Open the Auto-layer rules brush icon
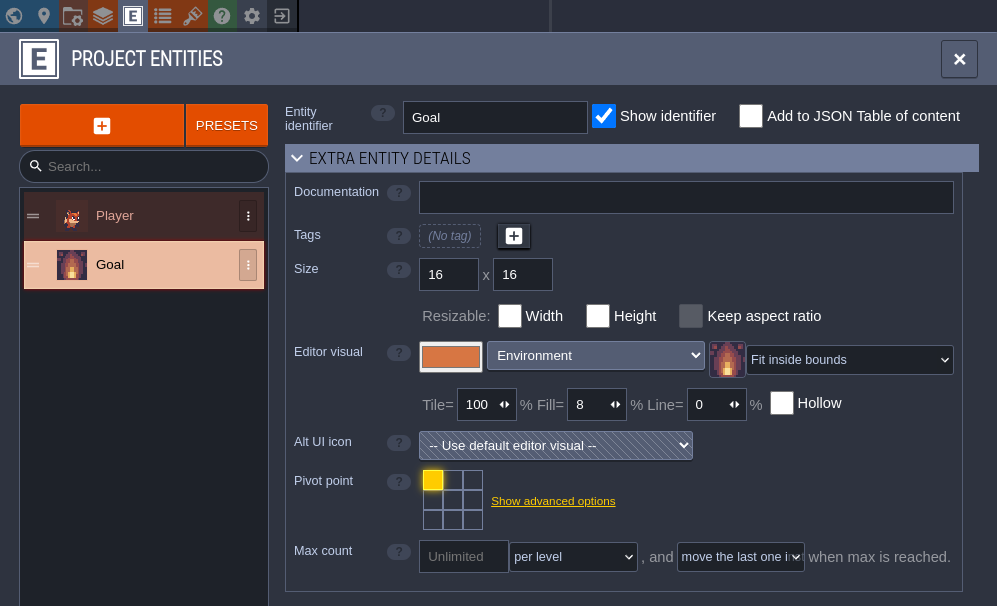This screenshot has width=997, height=606. (x=192, y=15)
